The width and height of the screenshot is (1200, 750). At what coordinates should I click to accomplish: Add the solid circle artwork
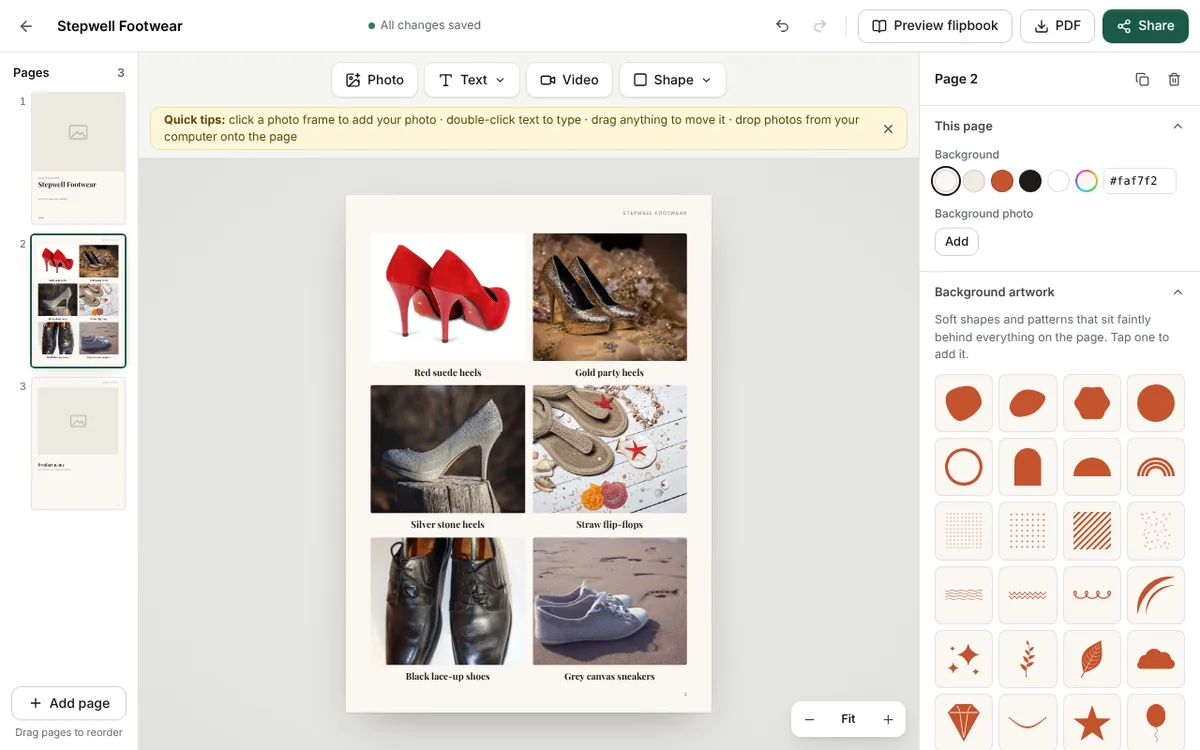click(1156, 403)
